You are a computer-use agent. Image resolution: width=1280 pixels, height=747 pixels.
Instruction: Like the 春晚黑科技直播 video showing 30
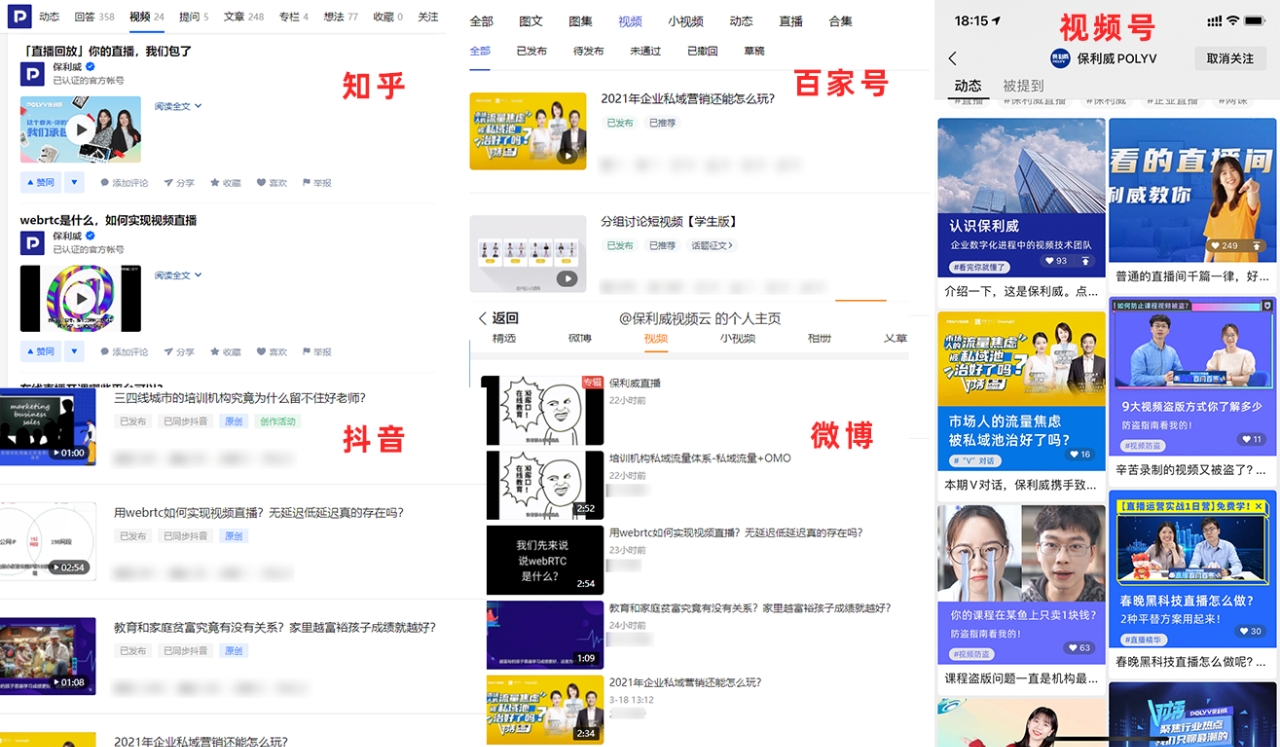(x=1250, y=631)
